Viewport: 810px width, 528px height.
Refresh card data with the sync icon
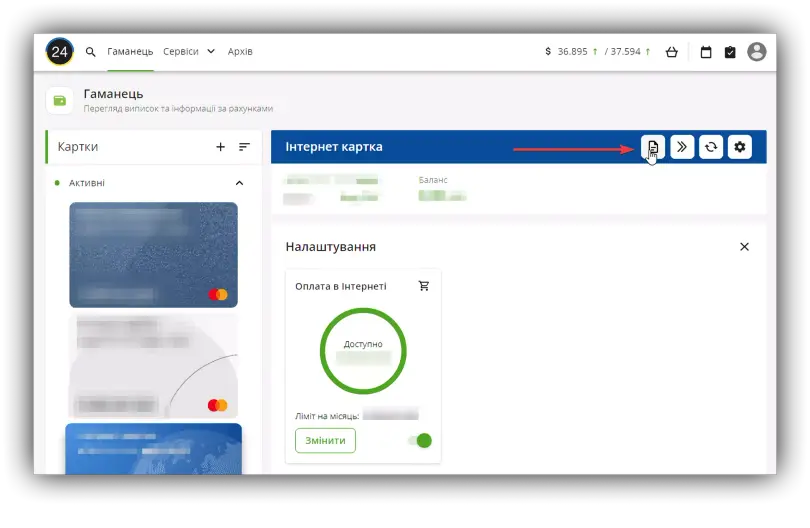pos(711,147)
